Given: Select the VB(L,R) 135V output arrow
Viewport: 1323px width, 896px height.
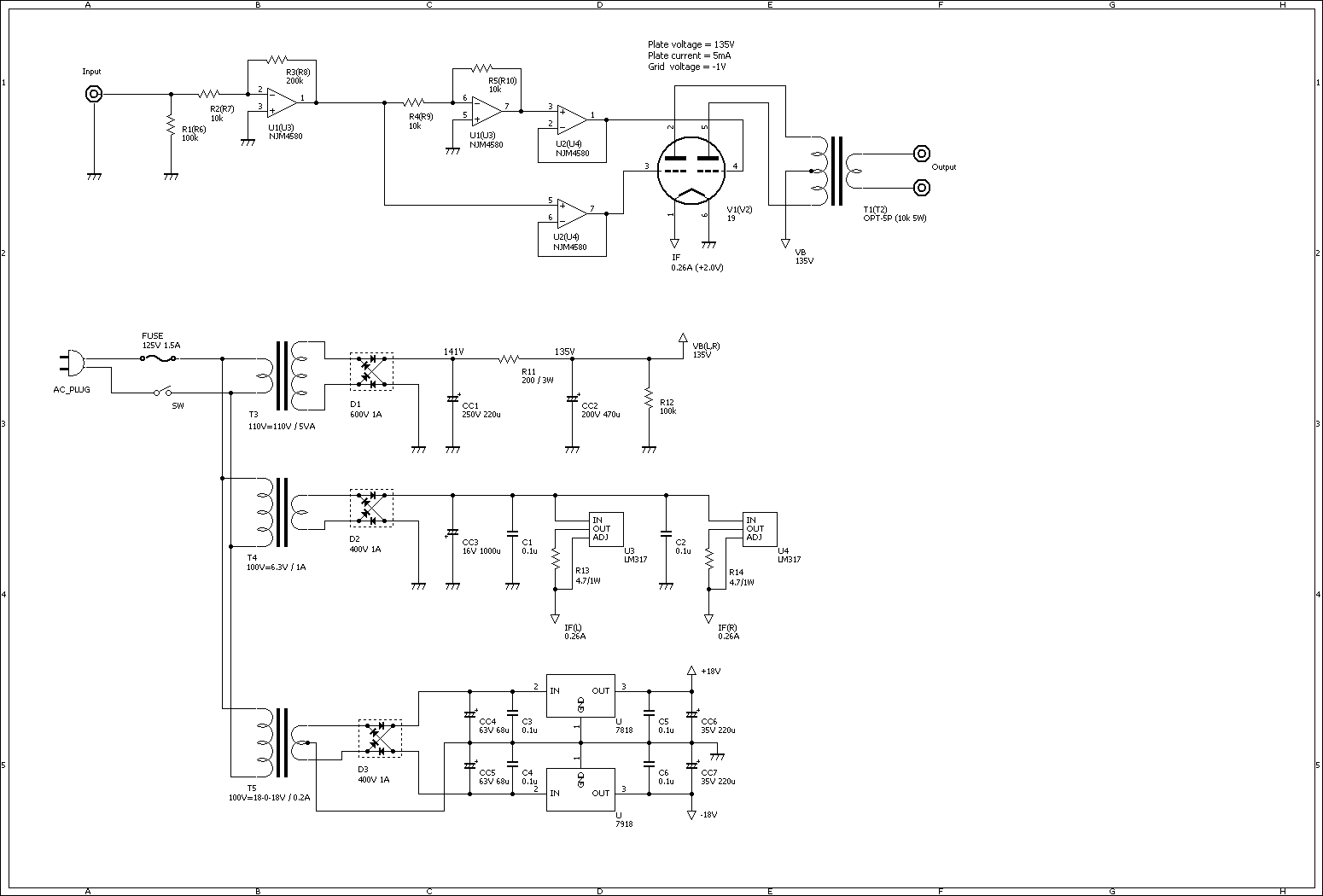Looking at the screenshot, I should [x=683, y=339].
